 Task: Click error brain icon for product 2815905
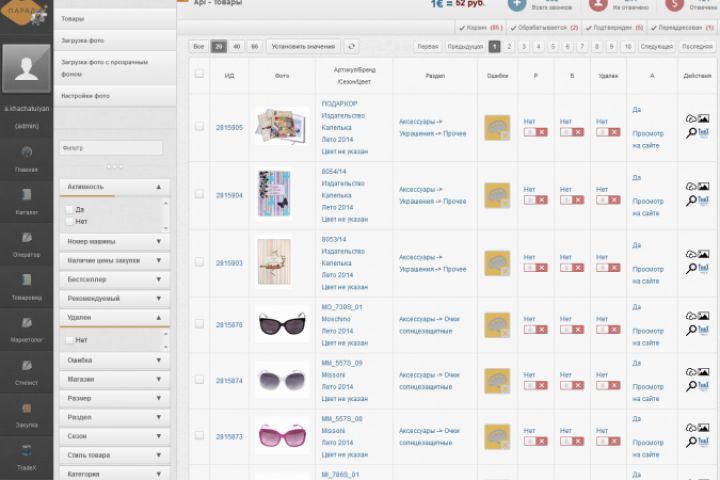[497, 128]
